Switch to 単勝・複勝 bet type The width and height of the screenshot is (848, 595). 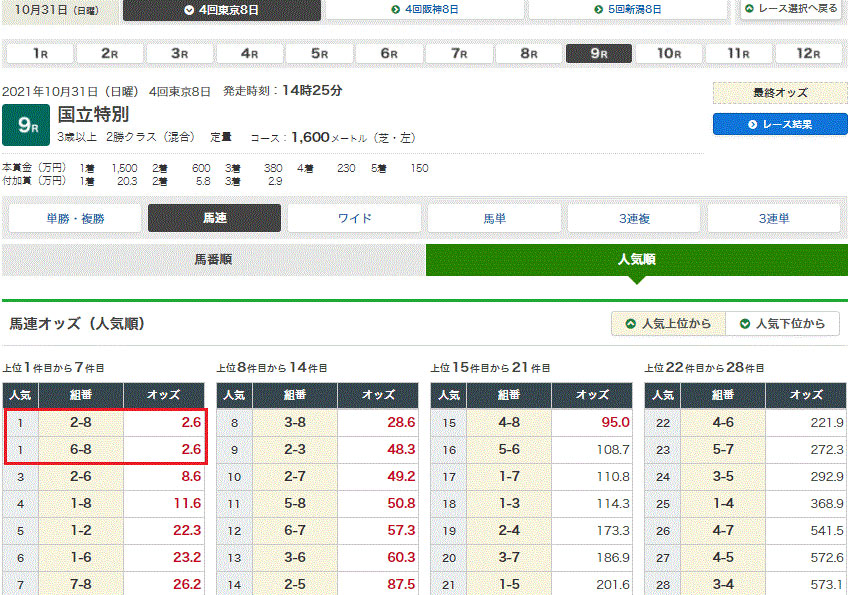click(x=75, y=218)
